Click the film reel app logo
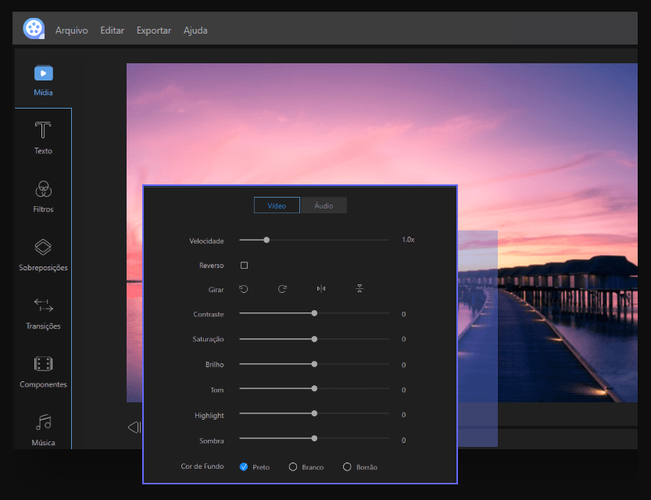 coord(34,29)
